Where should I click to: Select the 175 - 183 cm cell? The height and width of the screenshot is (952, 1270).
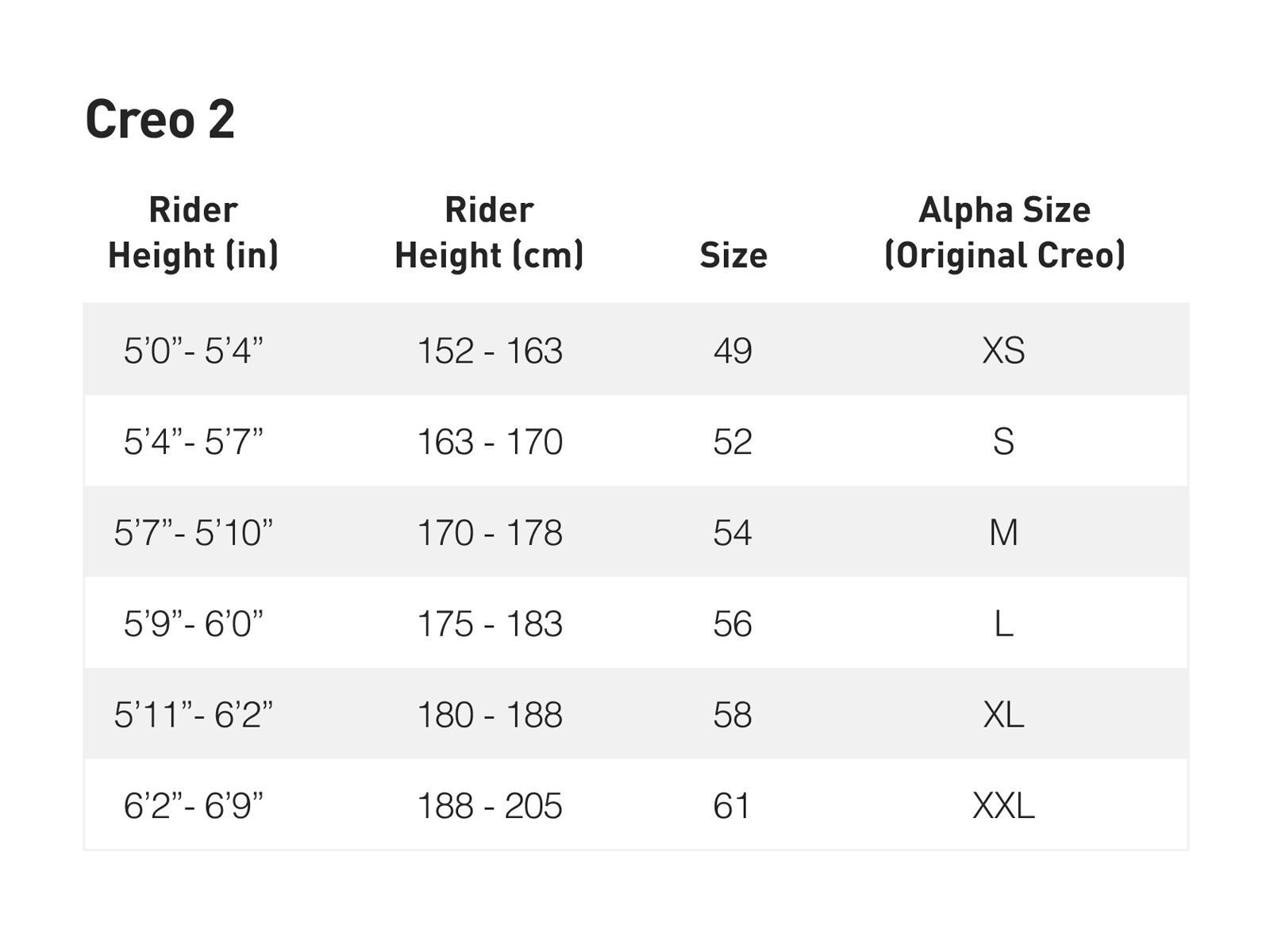[x=490, y=624]
